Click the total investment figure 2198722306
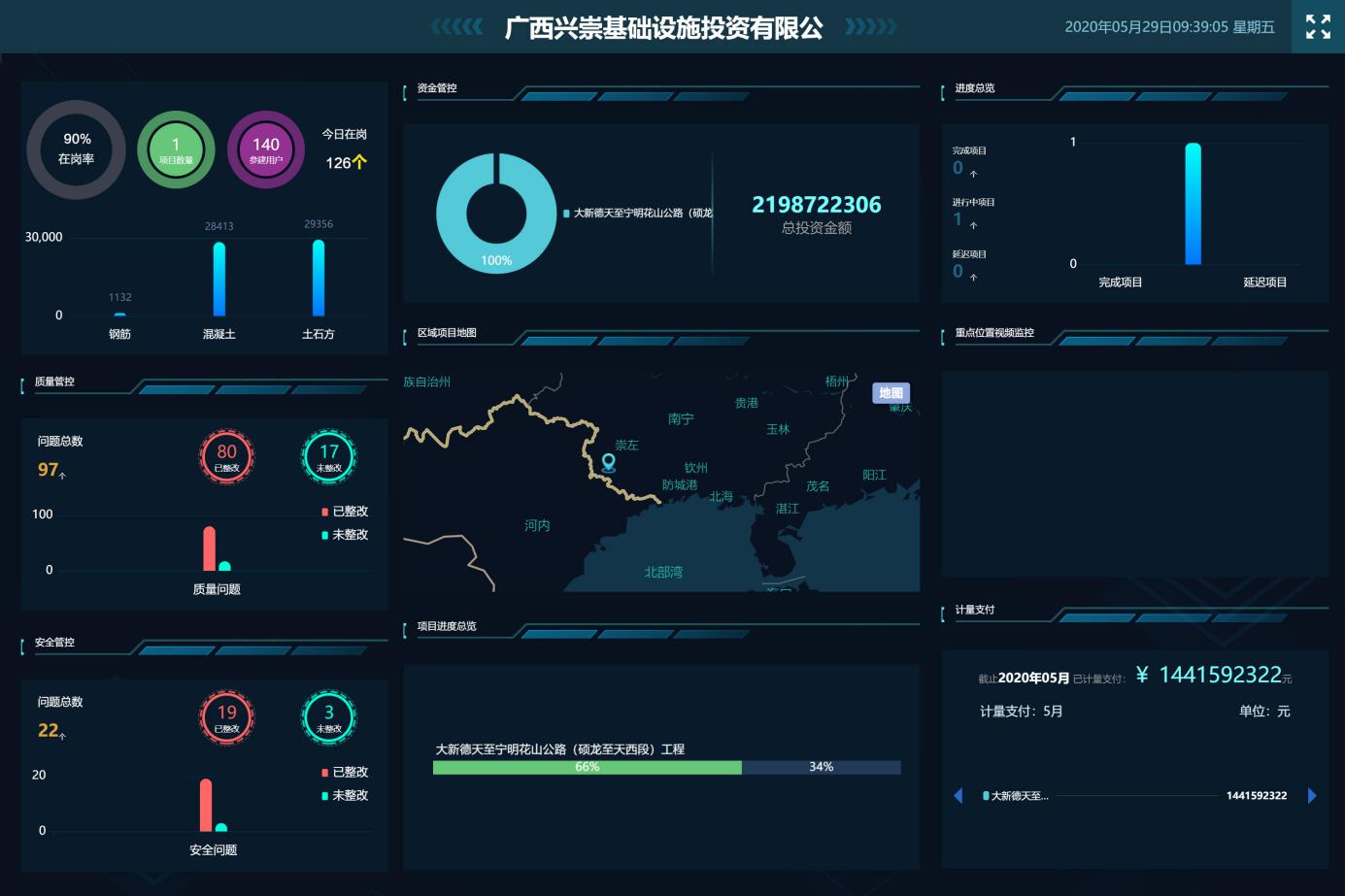 pyautogui.click(x=817, y=205)
